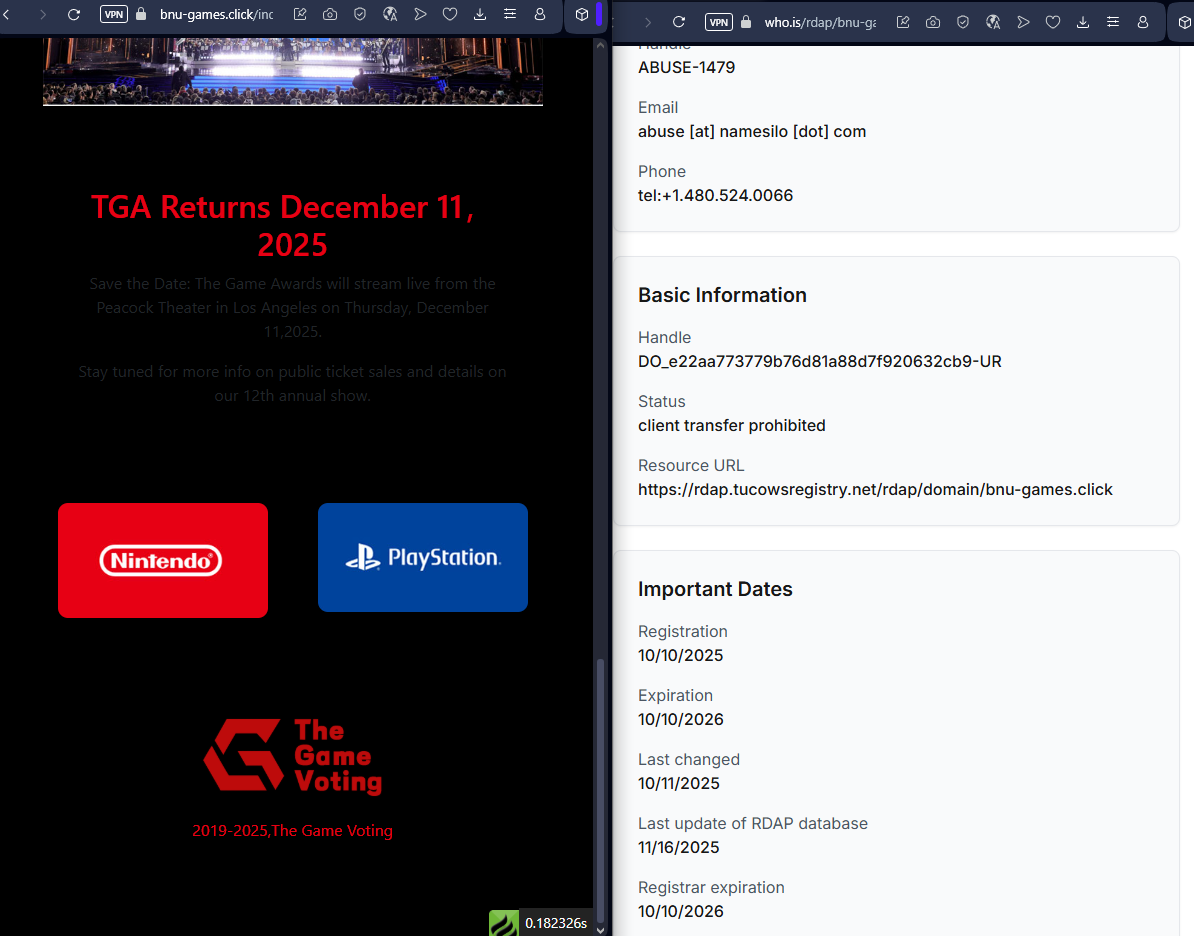The width and height of the screenshot is (1194, 936).
Task: Open Easy Setup sliders menu in who.is window
Action: [x=1113, y=22]
